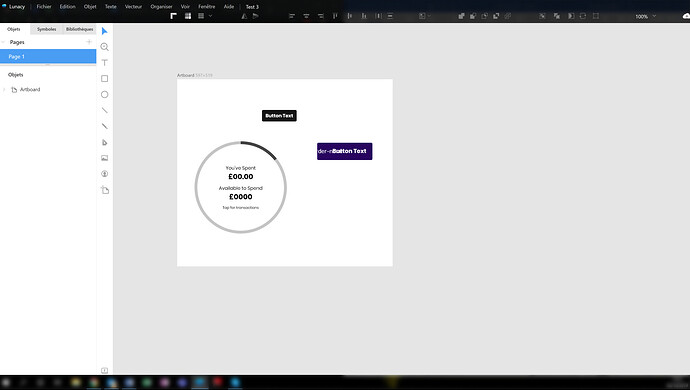Switch to the Test 3 document tab
This screenshot has height=390, width=690.
click(x=252, y=7)
